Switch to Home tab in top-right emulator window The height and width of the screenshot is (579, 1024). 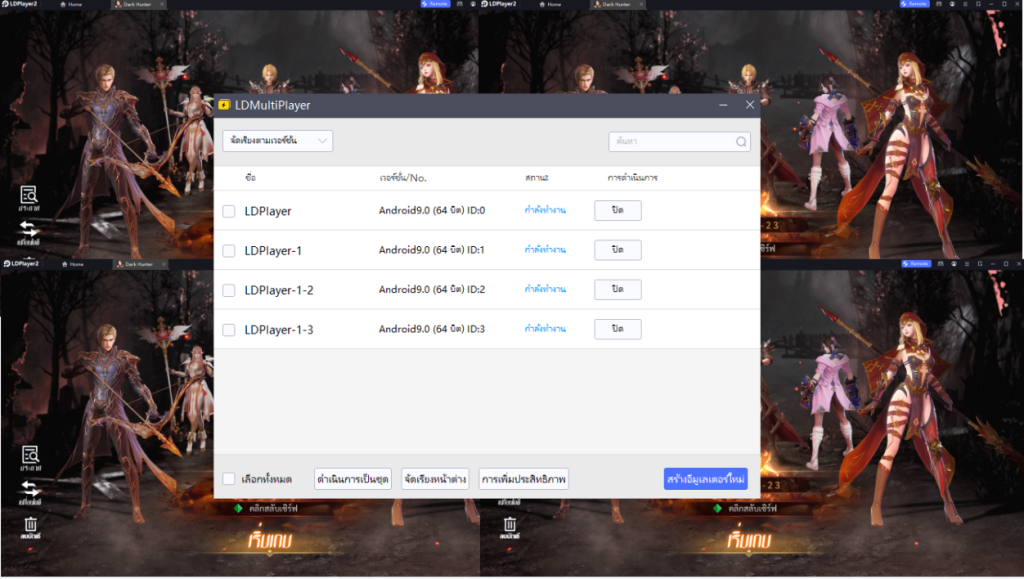point(550,5)
